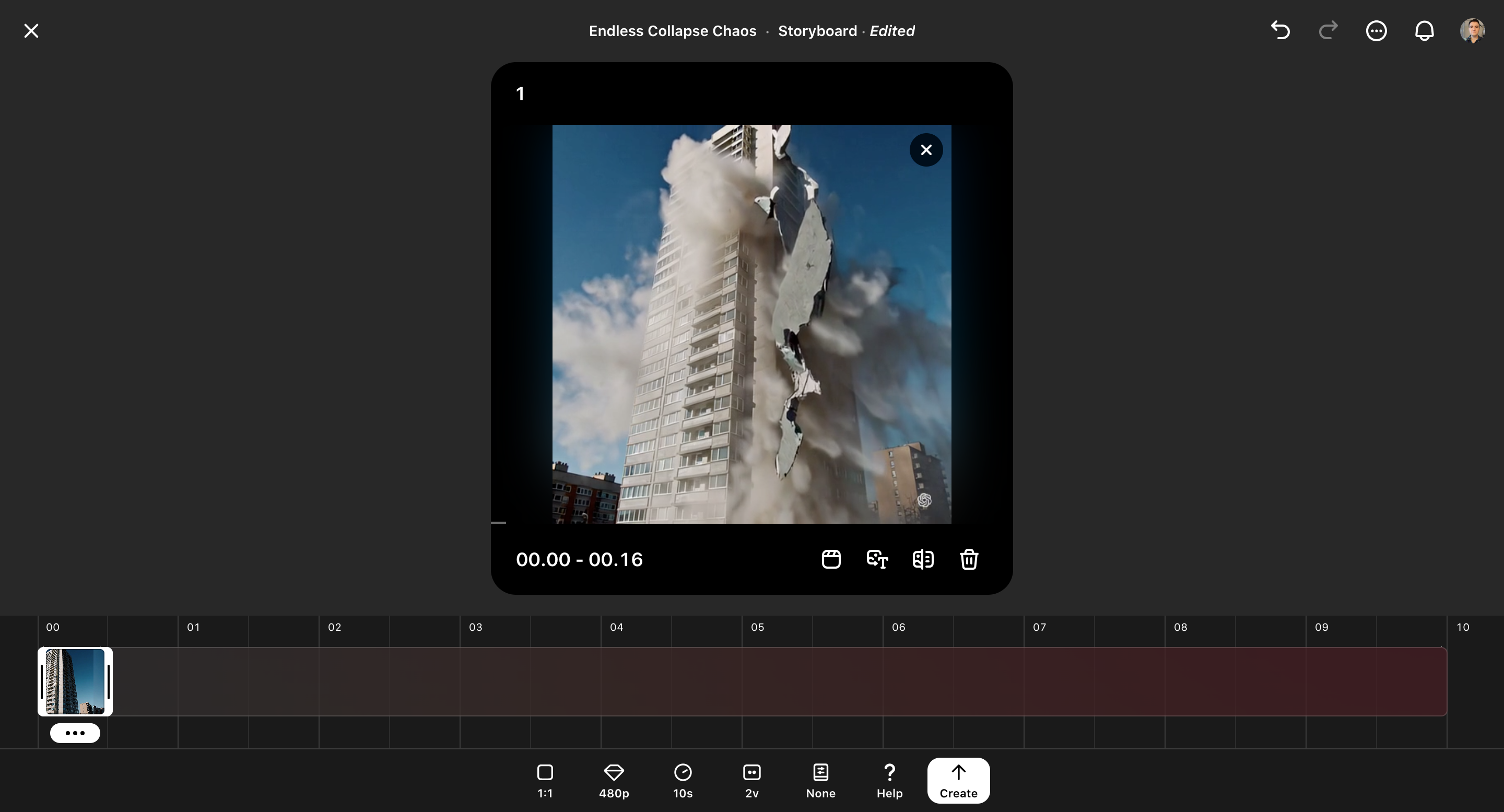Click the redo arrow icon

coord(1328,30)
